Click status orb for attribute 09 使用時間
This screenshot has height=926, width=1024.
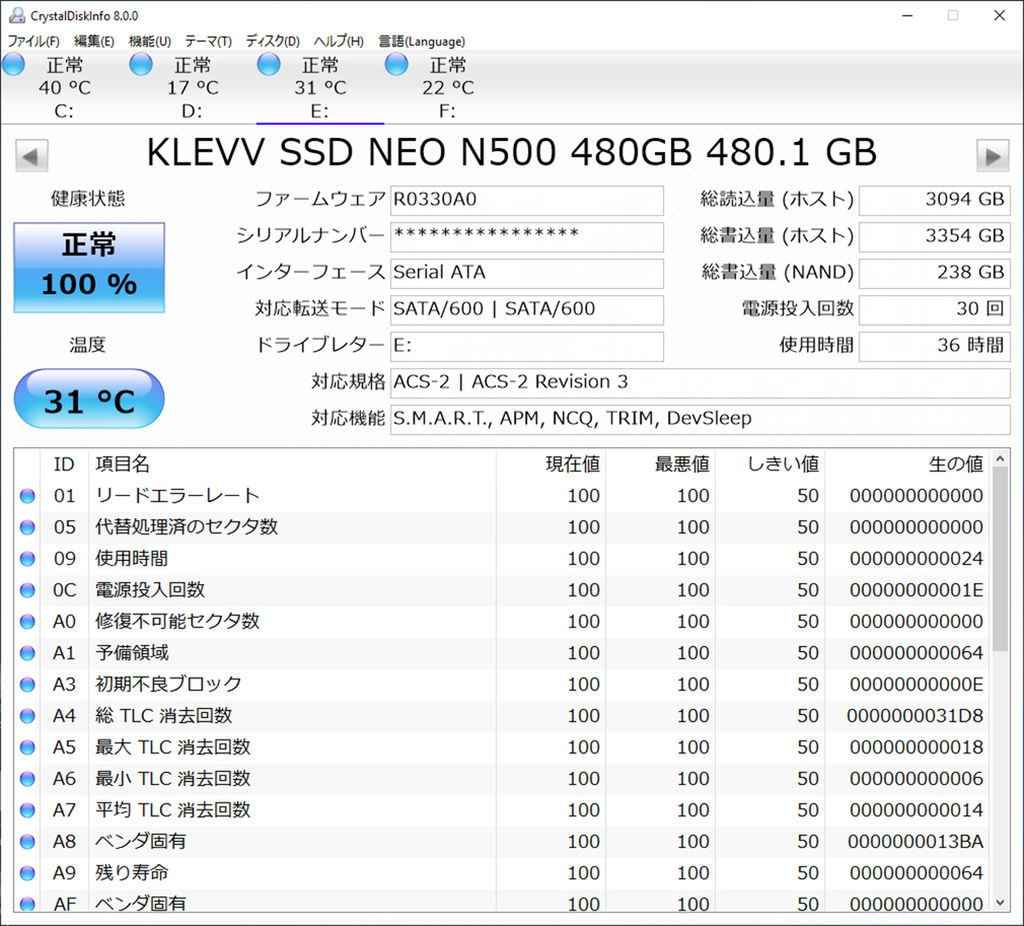[x=27, y=559]
